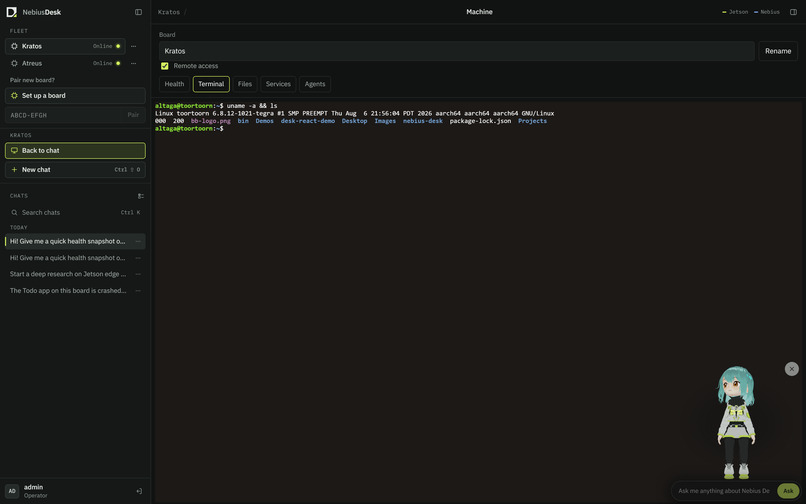Click 'Images' in terminal listing
This screenshot has width=806, height=504.
tap(385, 121)
